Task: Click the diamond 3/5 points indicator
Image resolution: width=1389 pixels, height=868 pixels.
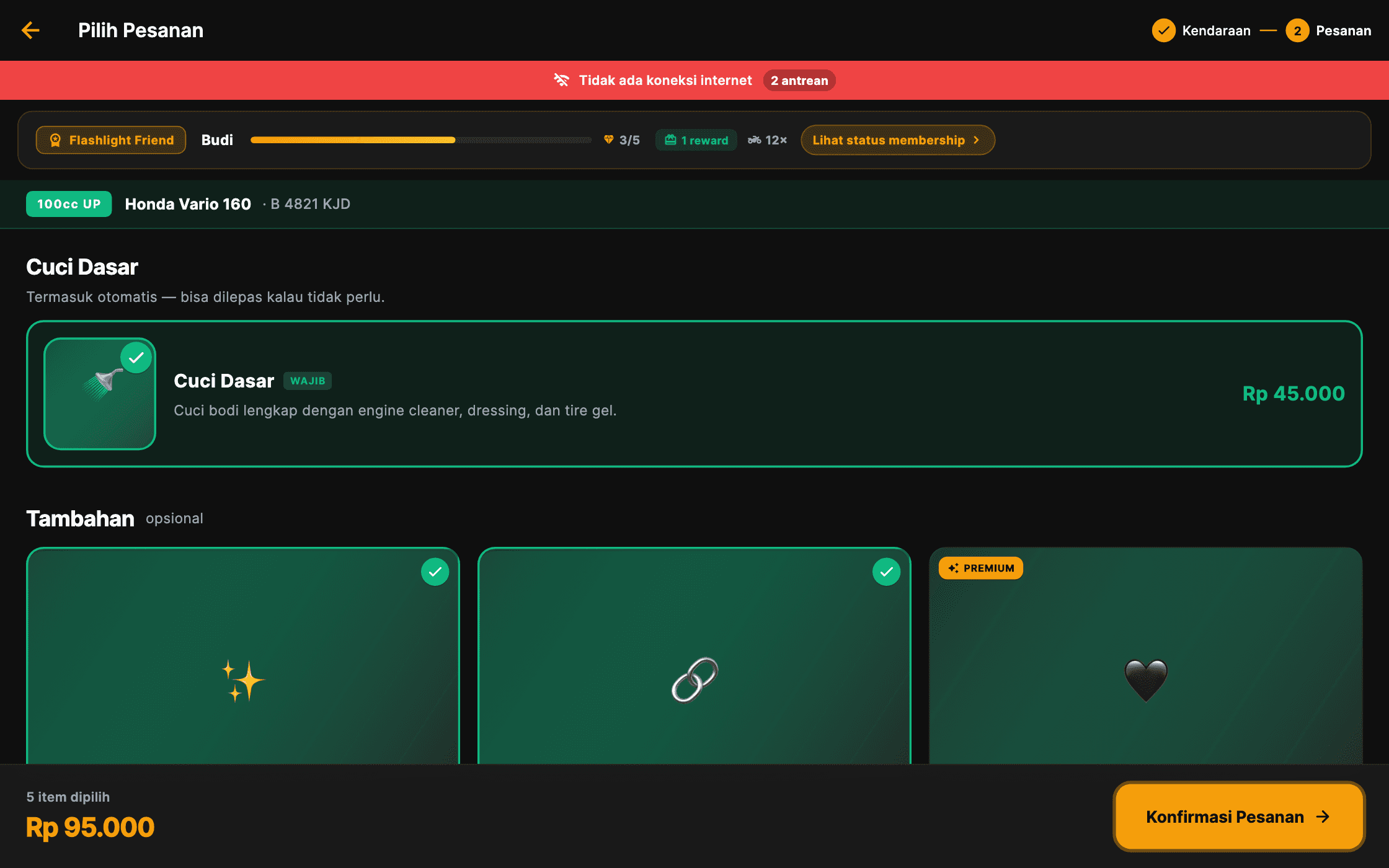Action: coord(621,140)
